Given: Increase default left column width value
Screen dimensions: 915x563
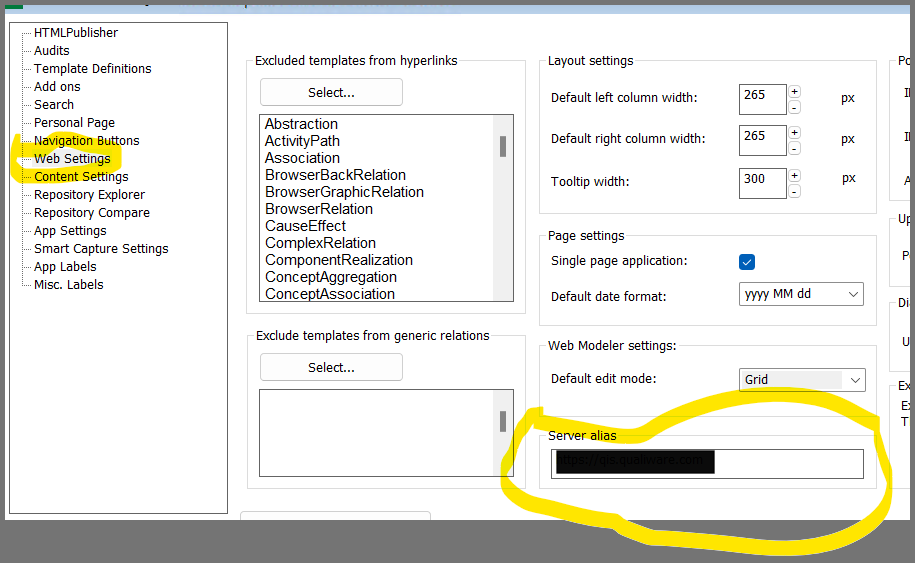Looking at the screenshot, I should coord(794,91).
